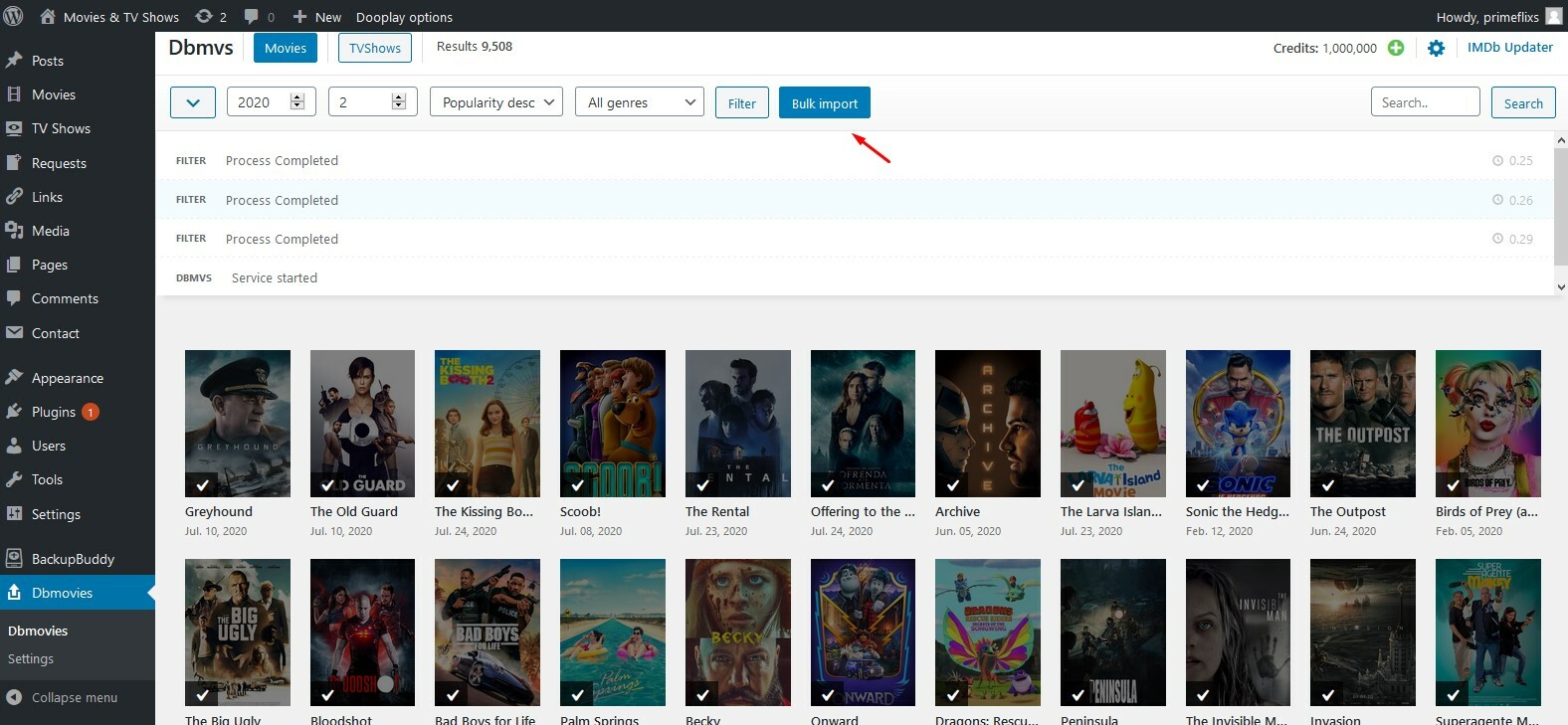This screenshot has width=1568, height=725.
Task: Click the Collapse menu arrow icon
Action: coord(14,697)
